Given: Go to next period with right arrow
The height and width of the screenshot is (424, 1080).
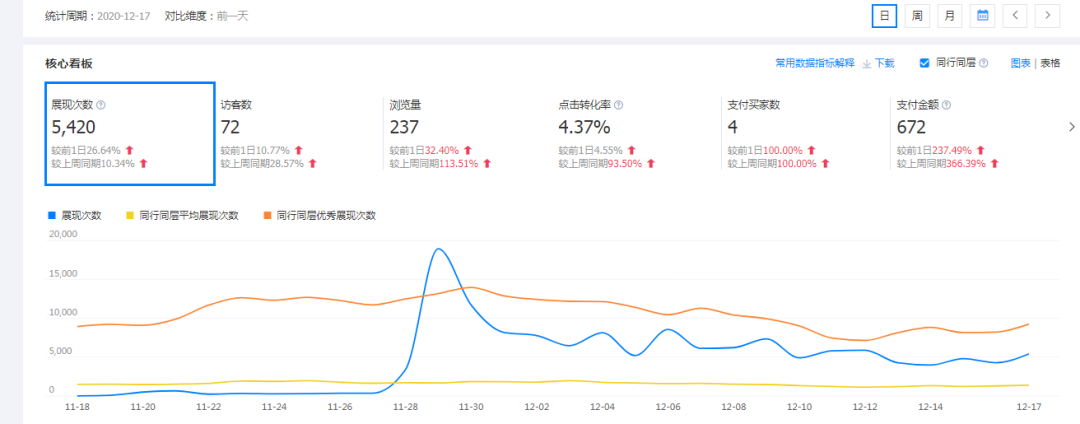Looking at the screenshot, I should click(x=1047, y=16).
